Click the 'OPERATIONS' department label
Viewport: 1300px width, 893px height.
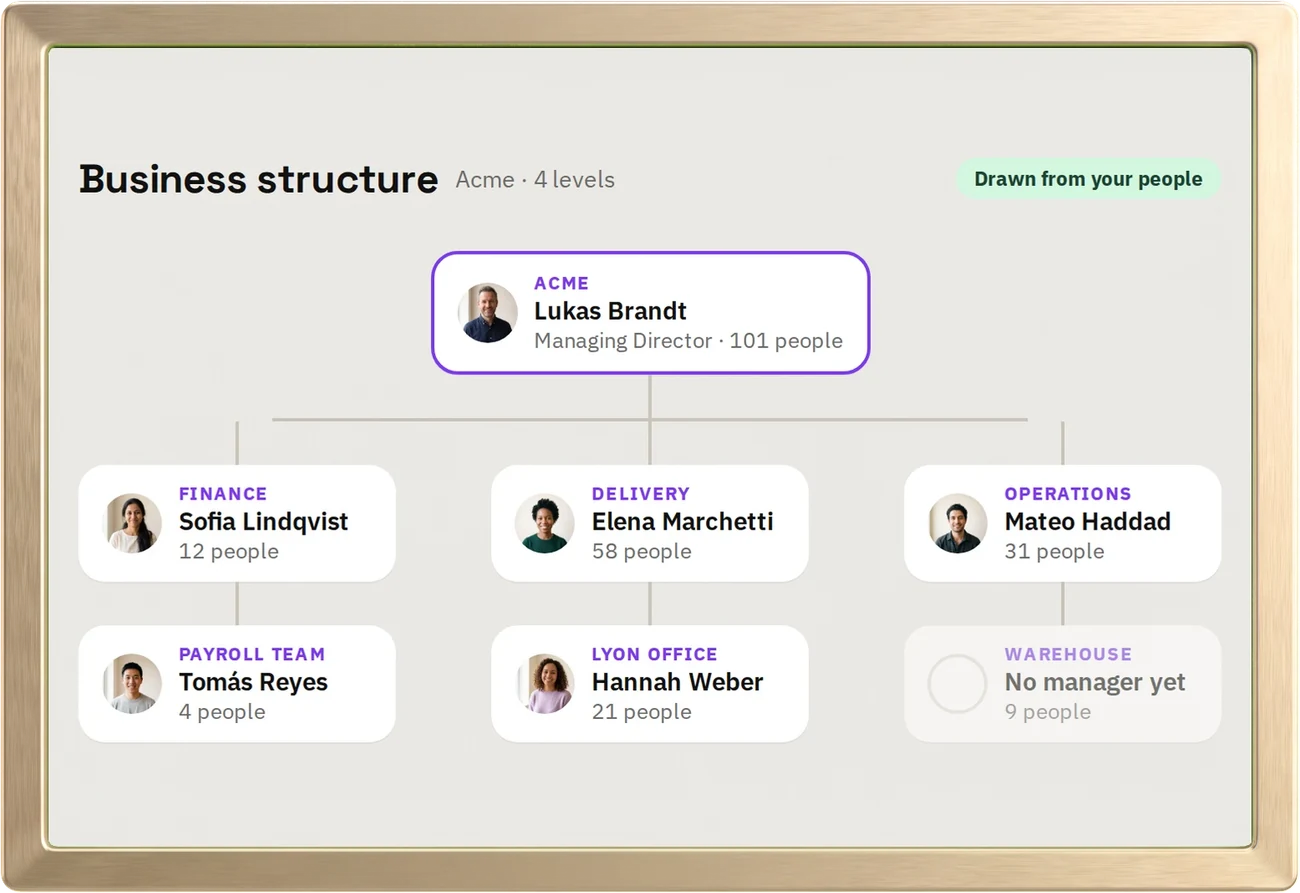pyautogui.click(x=1068, y=494)
